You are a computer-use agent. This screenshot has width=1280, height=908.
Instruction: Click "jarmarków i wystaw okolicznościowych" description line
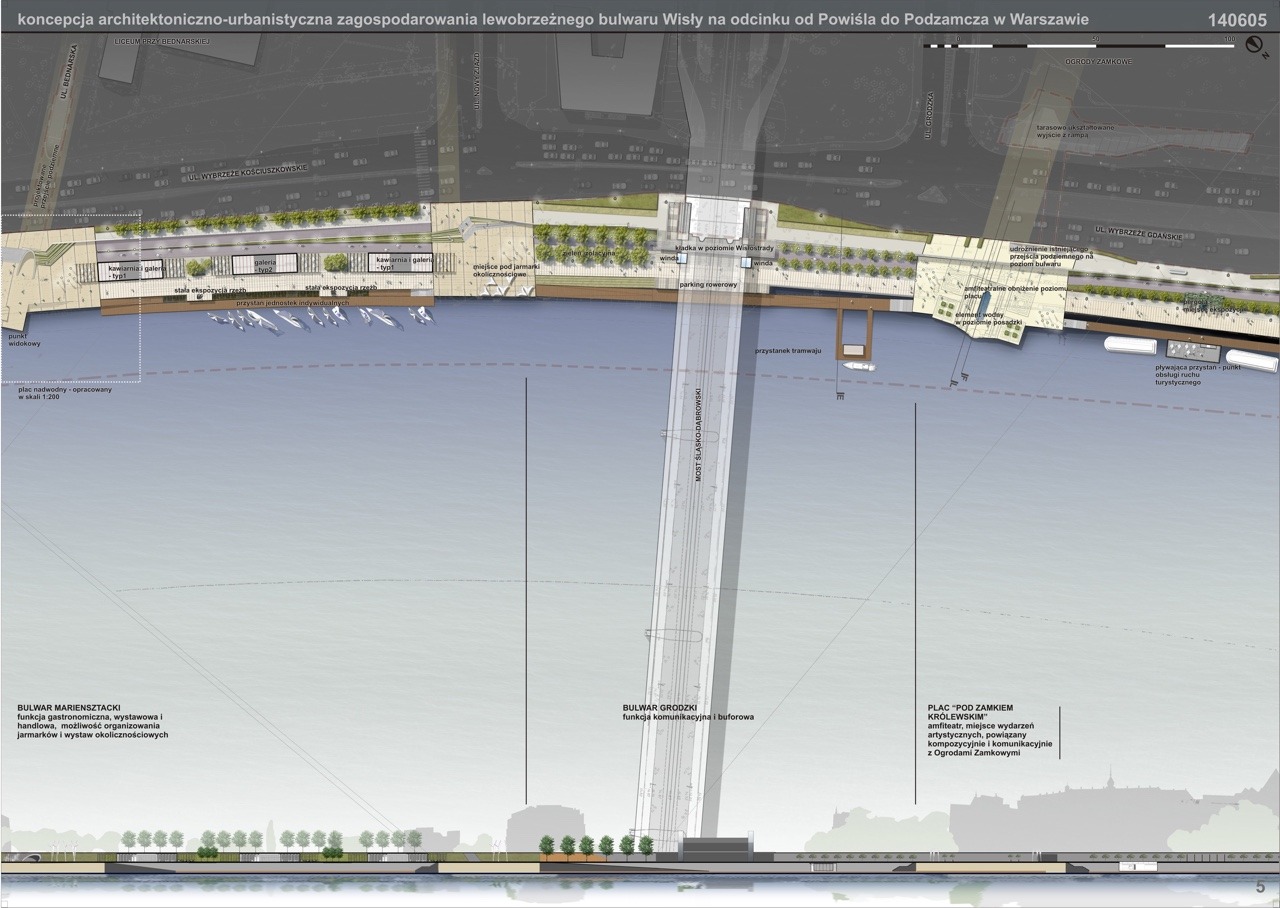[93, 735]
